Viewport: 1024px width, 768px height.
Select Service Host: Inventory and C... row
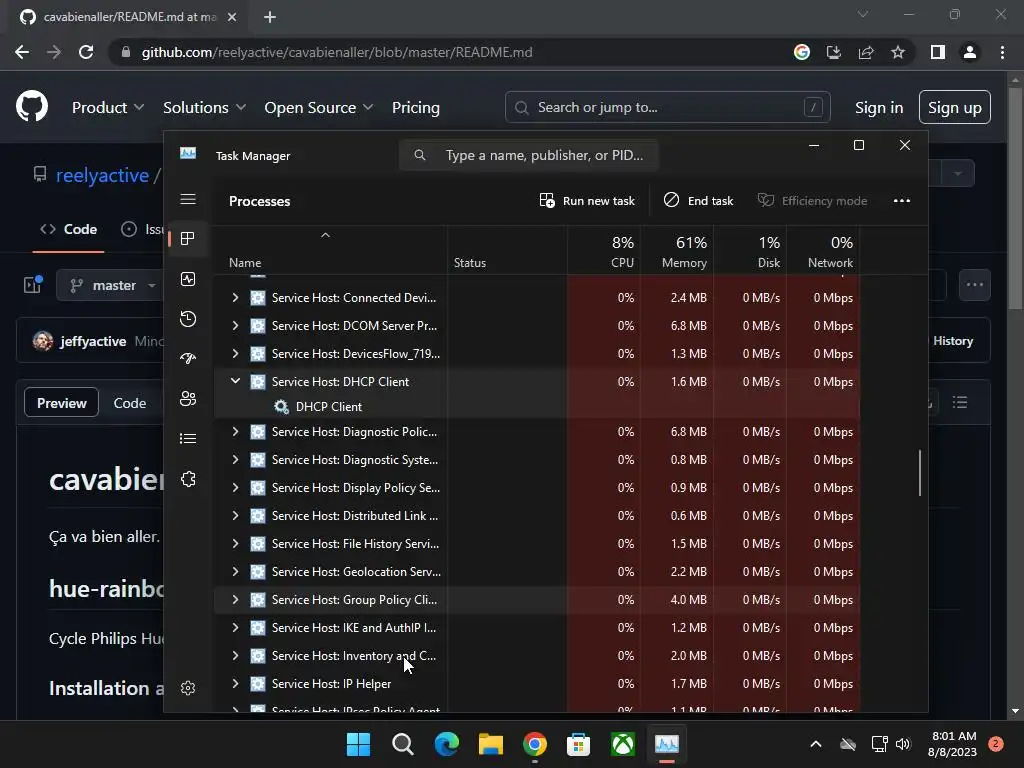[537, 656]
